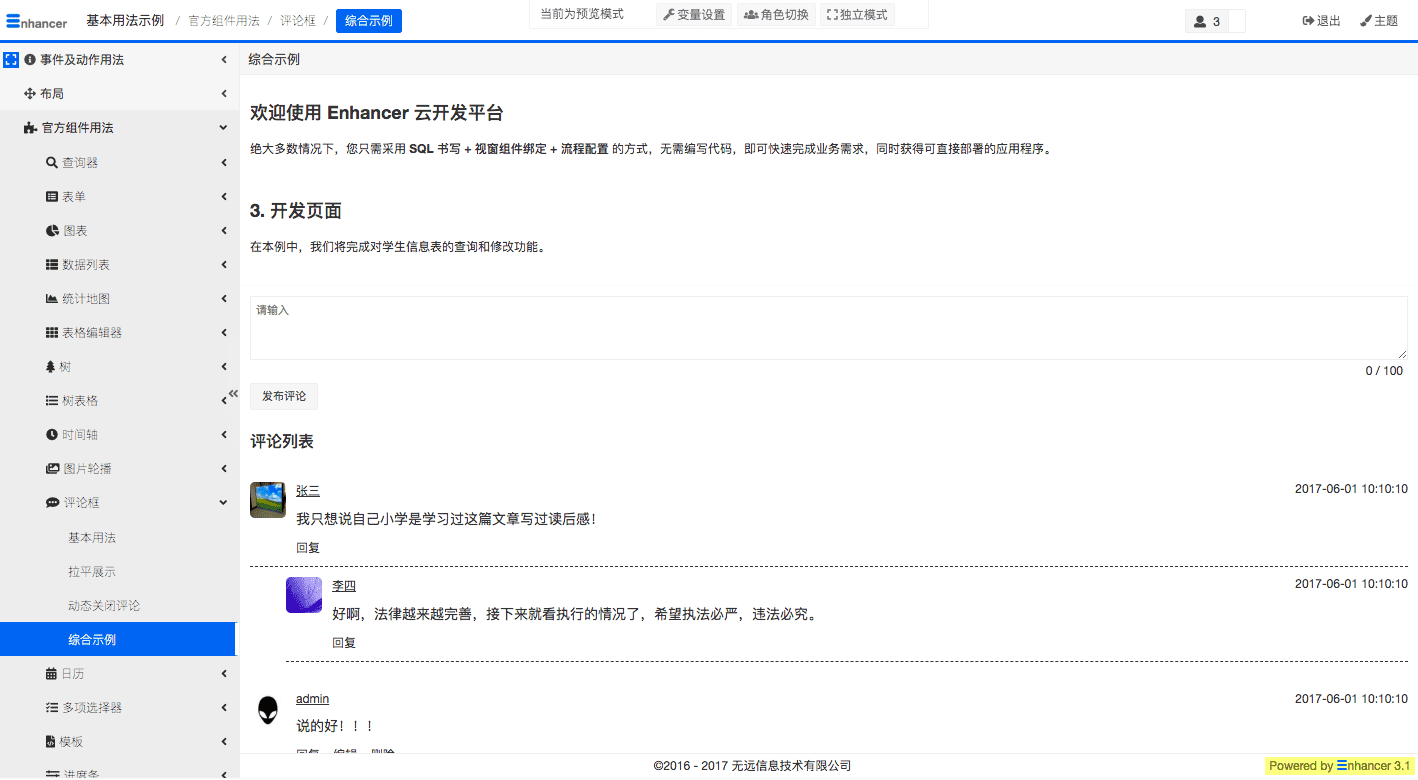Click the 时间轴 clock icon
Viewport: 1418px width, 780px height.
52,435
